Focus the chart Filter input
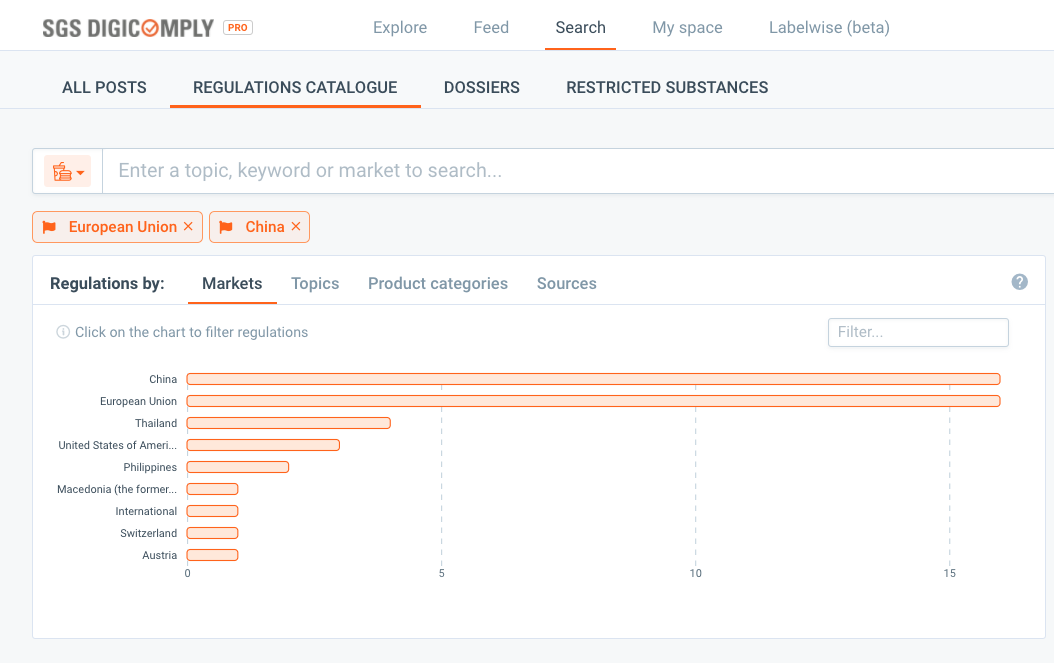Image resolution: width=1054 pixels, height=663 pixels. pyautogui.click(x=918, y=332)
